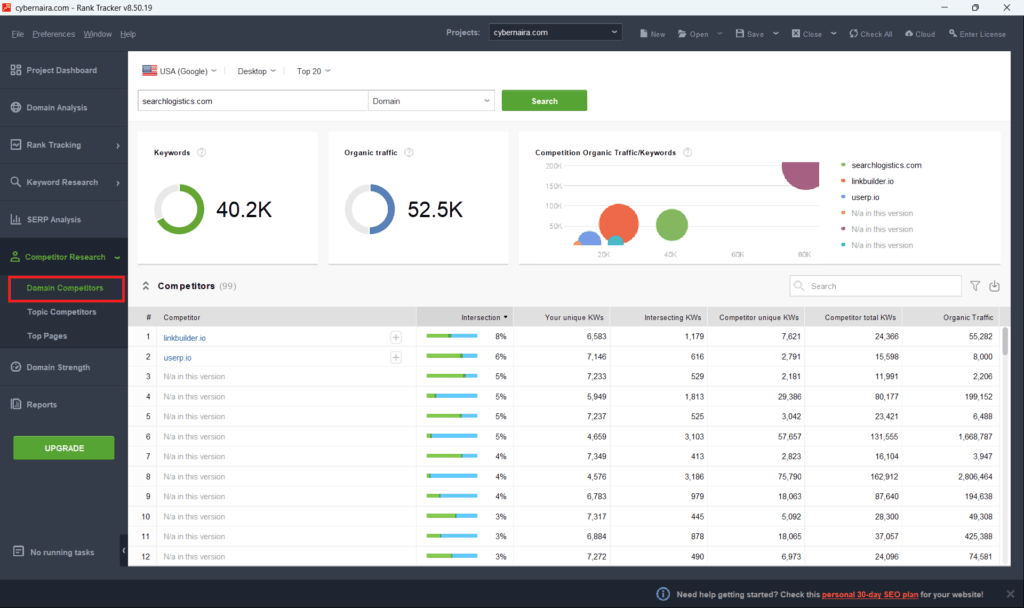Open the USA (Google) search engine dropdown
The image size is (1024, 608).
tap(180, 71)
